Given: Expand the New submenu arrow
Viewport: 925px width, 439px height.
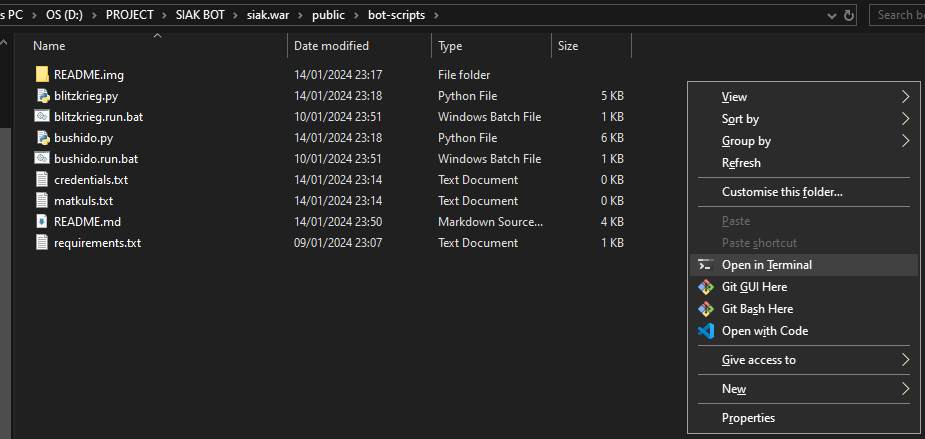Looking at the screenshot, I should 906,389.
